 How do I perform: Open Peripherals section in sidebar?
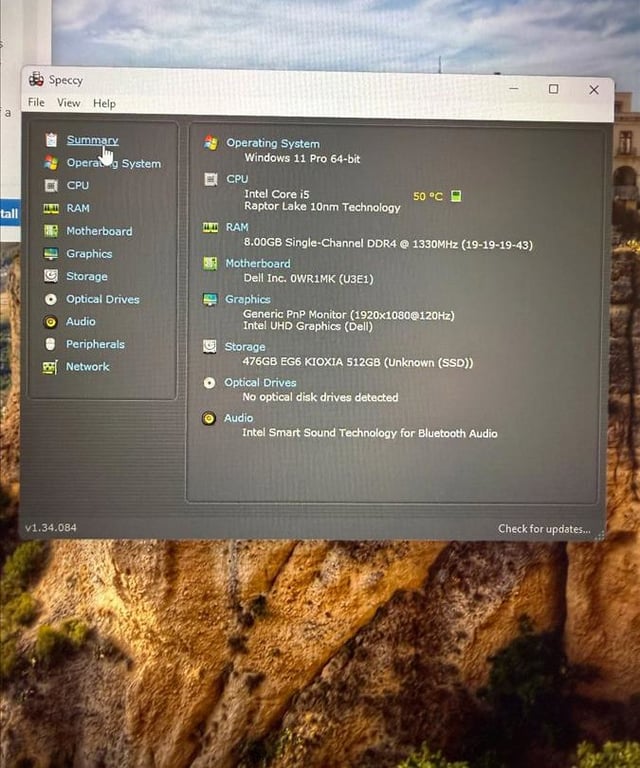pos(95,344)
